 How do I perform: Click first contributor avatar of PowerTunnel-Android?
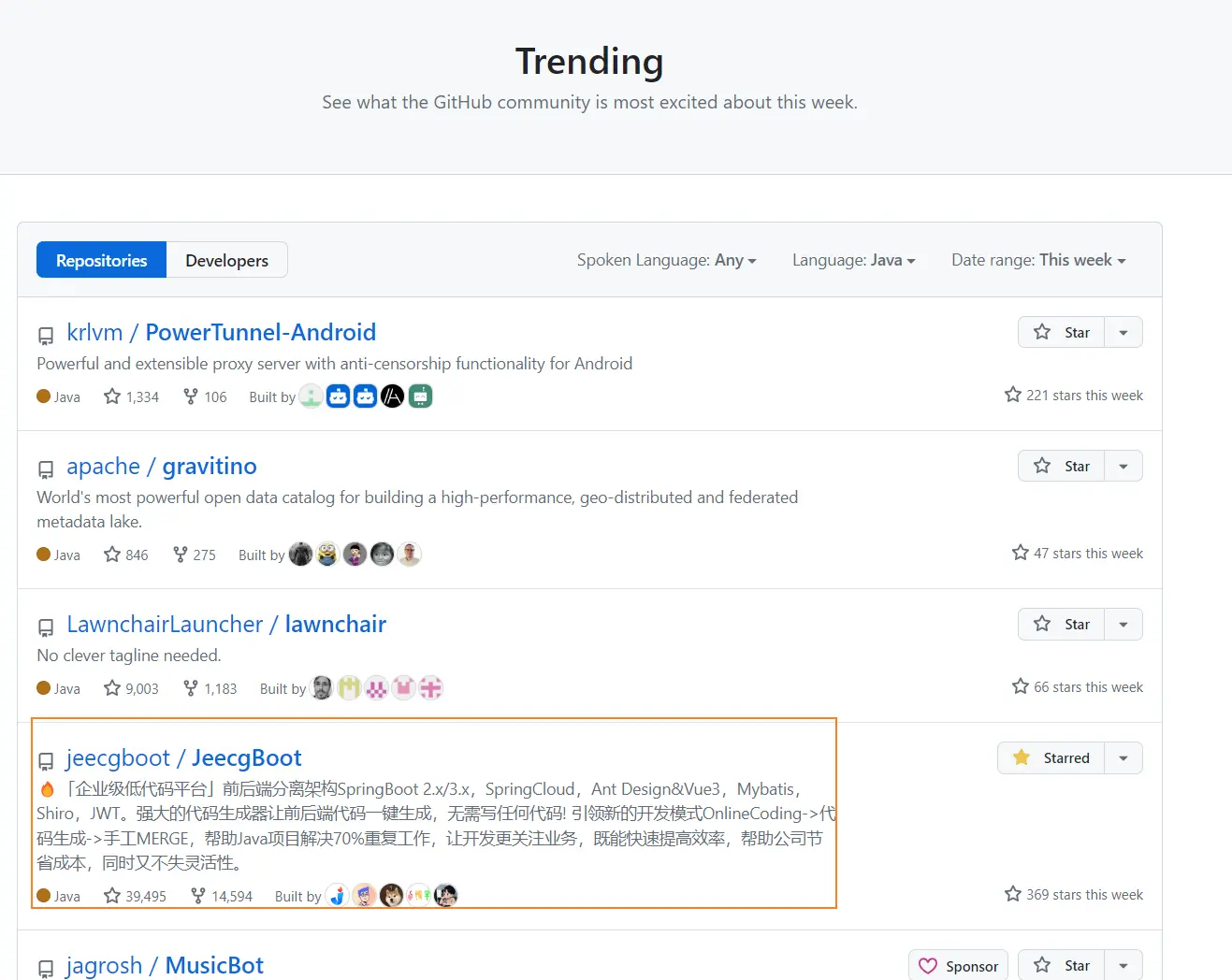[312, 396]
